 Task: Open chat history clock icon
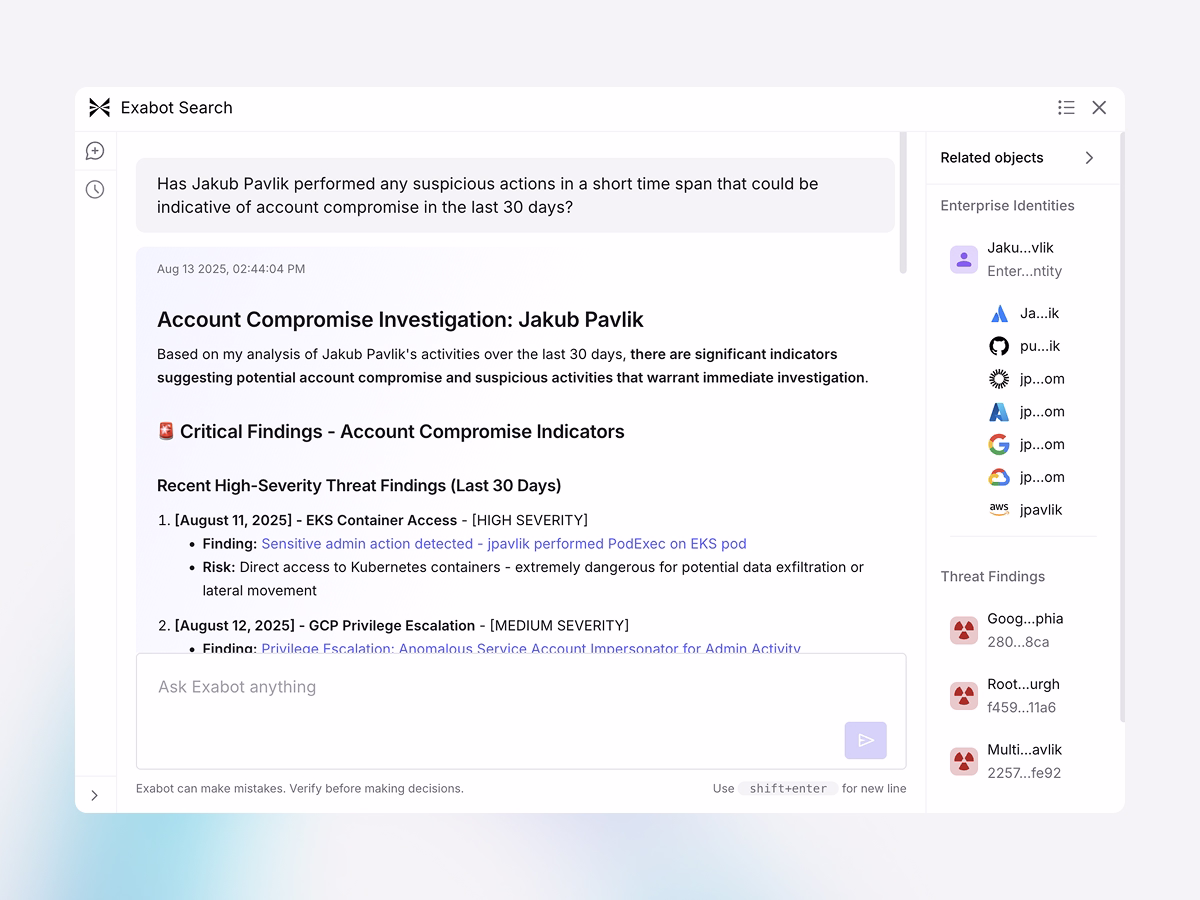pyautogui.click(x=95, y=189)
